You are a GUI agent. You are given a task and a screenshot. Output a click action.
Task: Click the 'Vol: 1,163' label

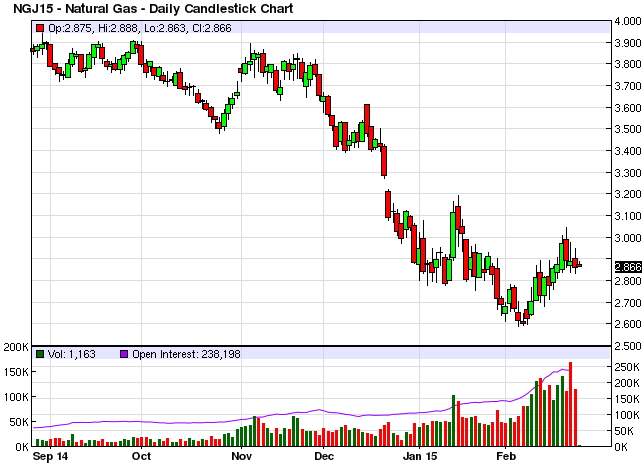pyautogui.click(x=72, y=354)
